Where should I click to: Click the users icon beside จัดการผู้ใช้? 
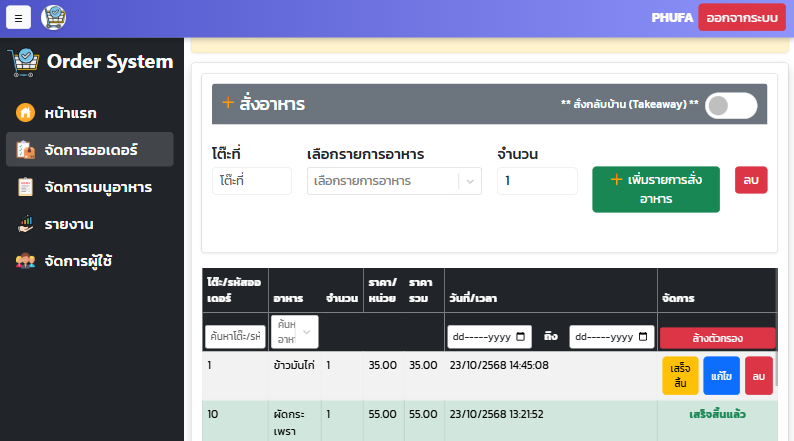pyautogui.click(x=26, y=261)
